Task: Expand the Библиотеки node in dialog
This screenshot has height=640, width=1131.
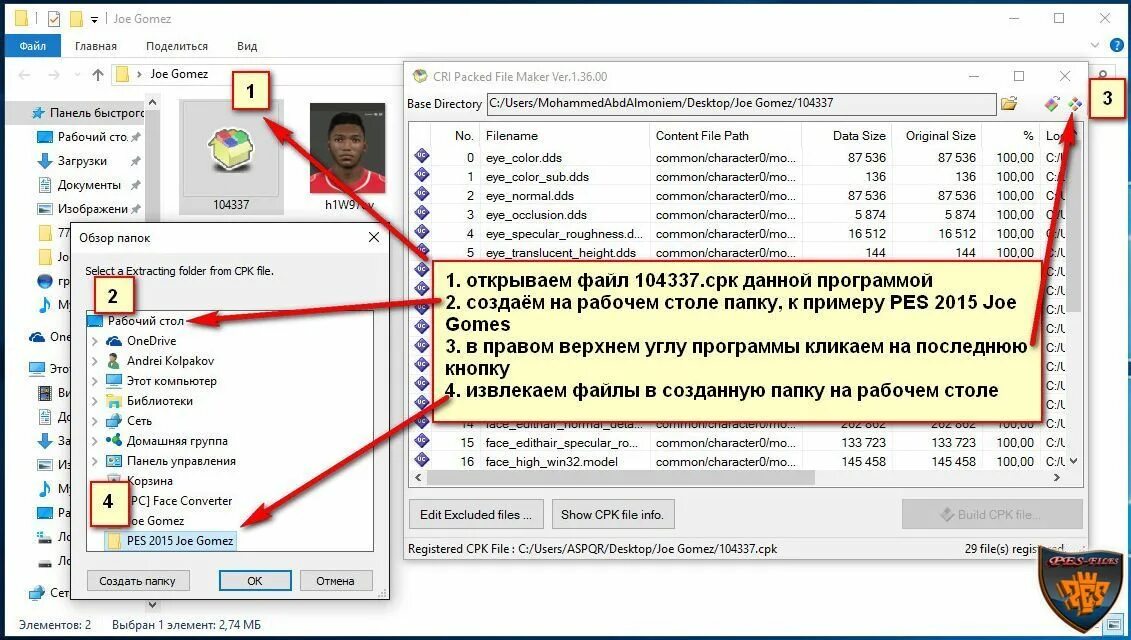Action: click(94, 400)
